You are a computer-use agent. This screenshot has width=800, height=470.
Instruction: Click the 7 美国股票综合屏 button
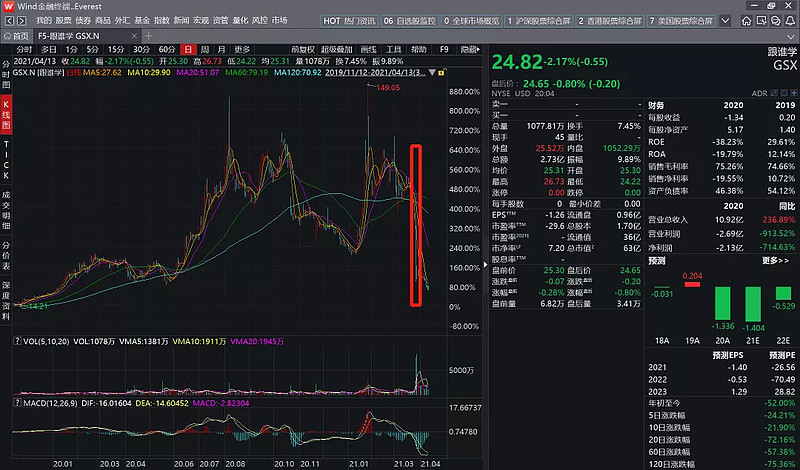pos(681,21)
